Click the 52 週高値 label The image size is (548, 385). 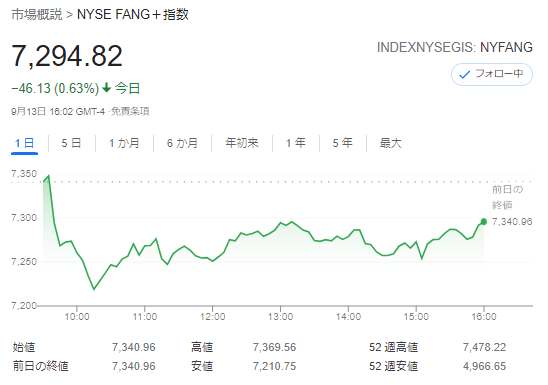[394, 347]
